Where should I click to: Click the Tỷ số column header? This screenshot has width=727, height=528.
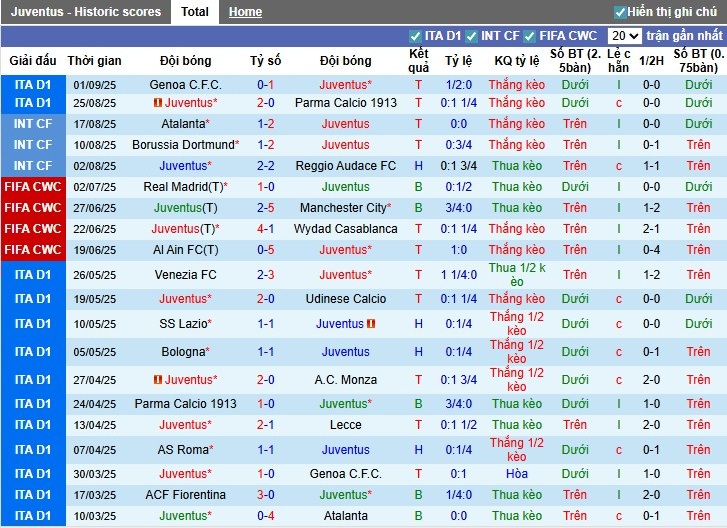pos(265,61)
